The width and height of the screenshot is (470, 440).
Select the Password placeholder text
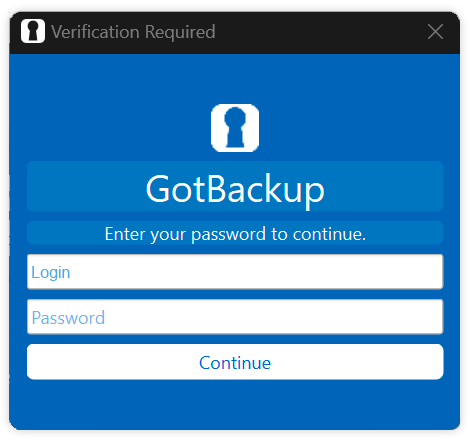point(68,318)
